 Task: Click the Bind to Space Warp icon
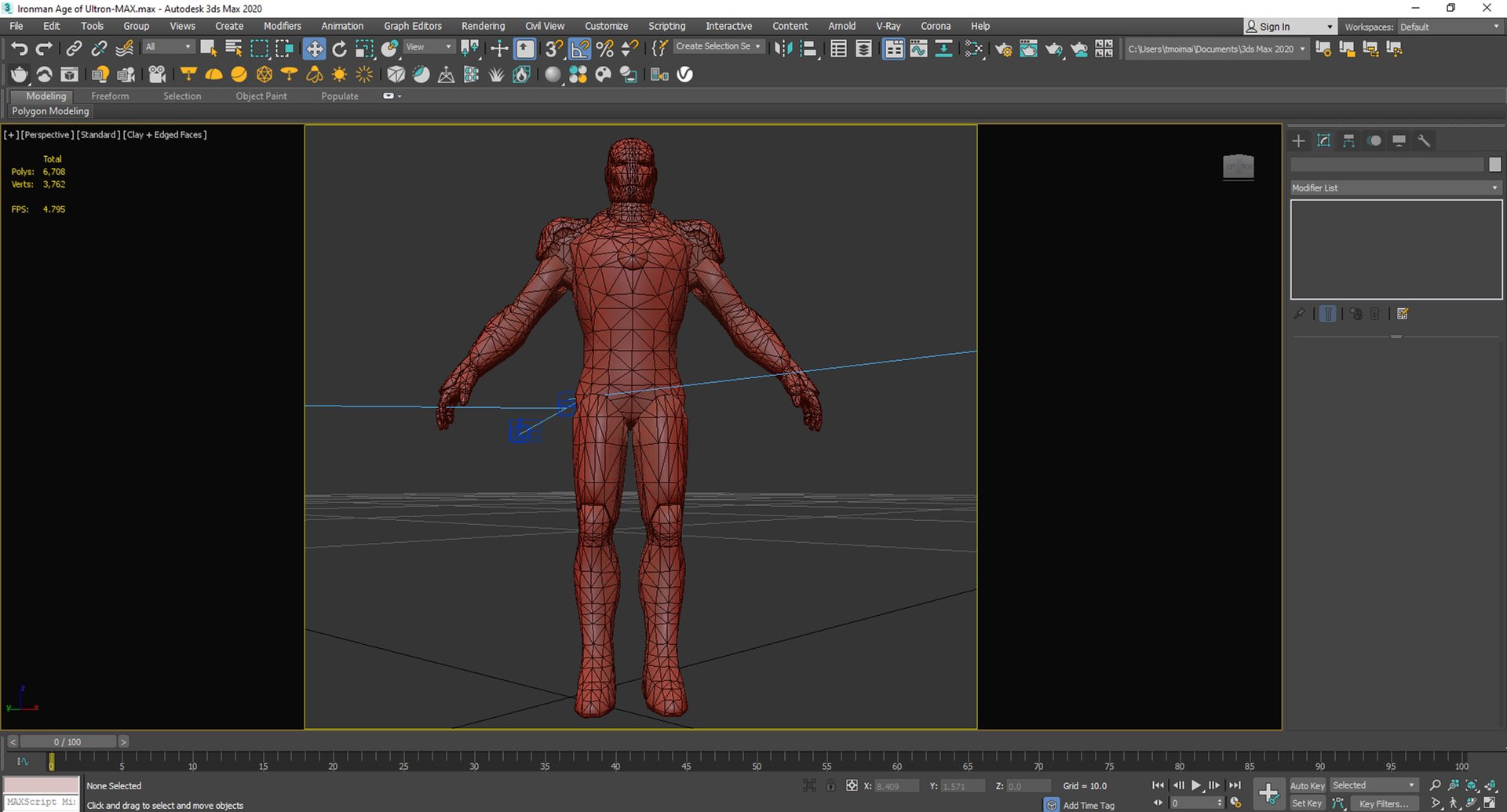(124, 49)
